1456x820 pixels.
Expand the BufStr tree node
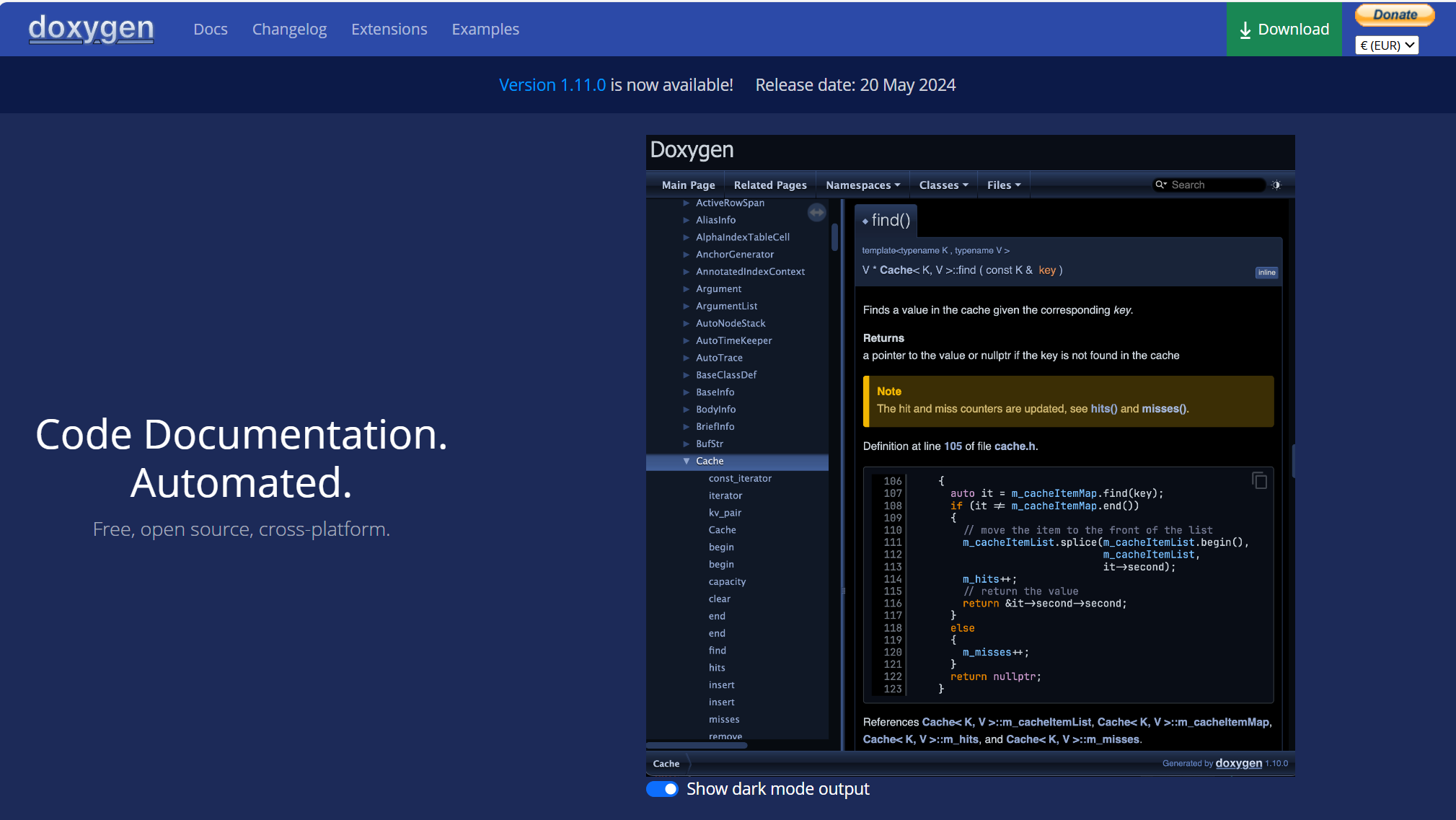(x=687, y=444)
